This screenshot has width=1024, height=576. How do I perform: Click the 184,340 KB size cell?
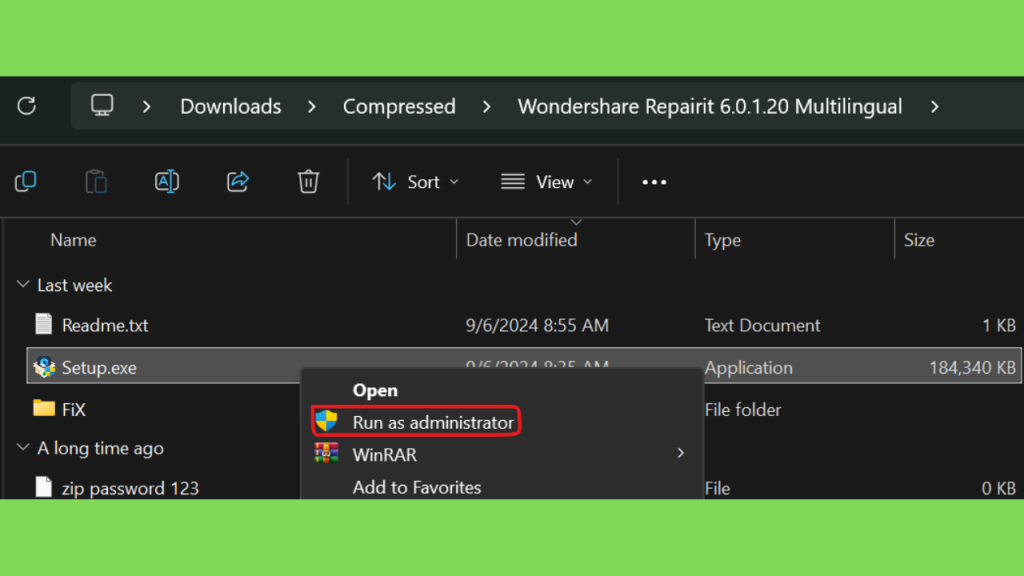click(x=972, y=368)
